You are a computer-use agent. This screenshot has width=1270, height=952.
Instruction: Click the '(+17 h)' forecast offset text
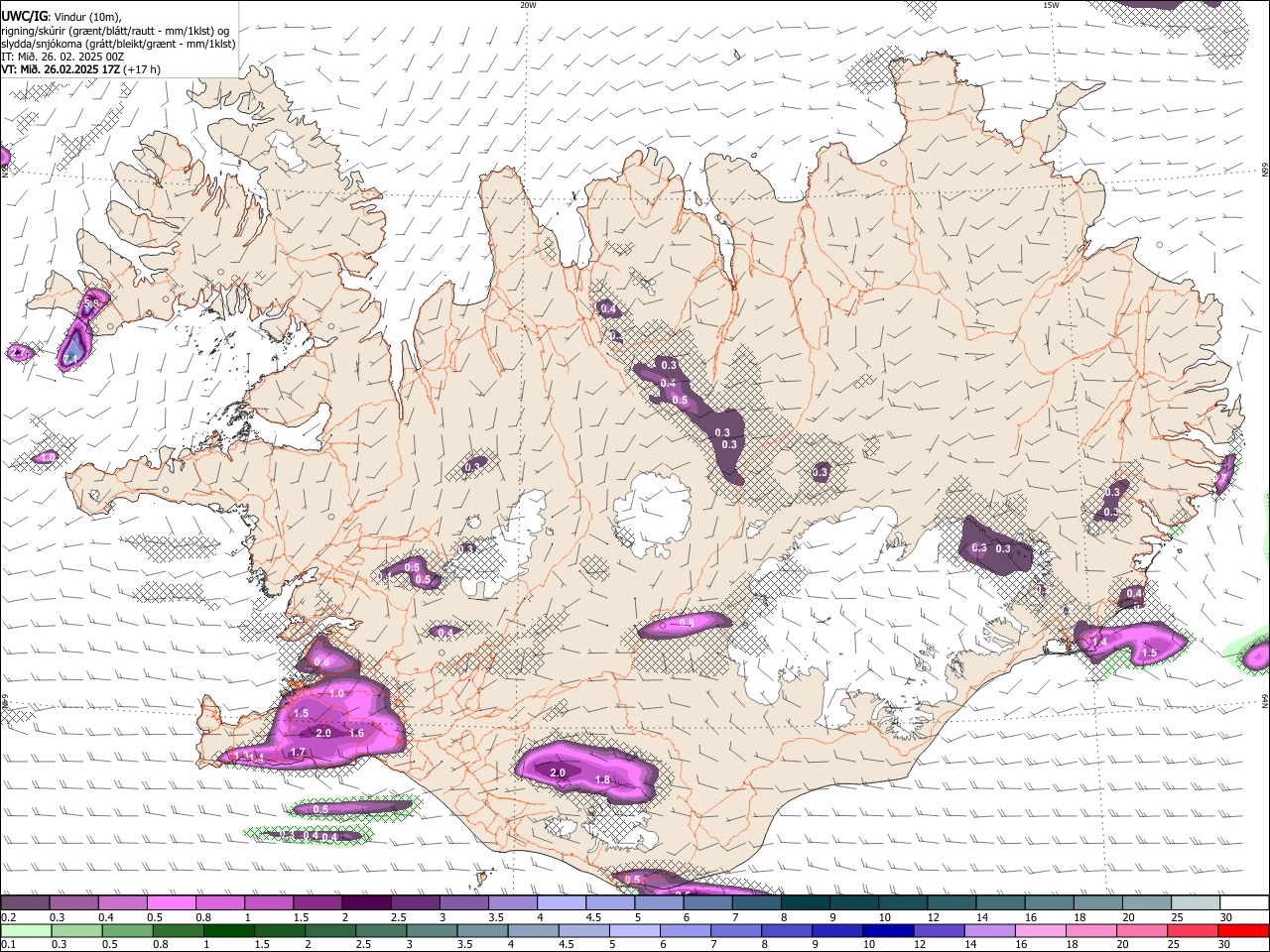143,69
